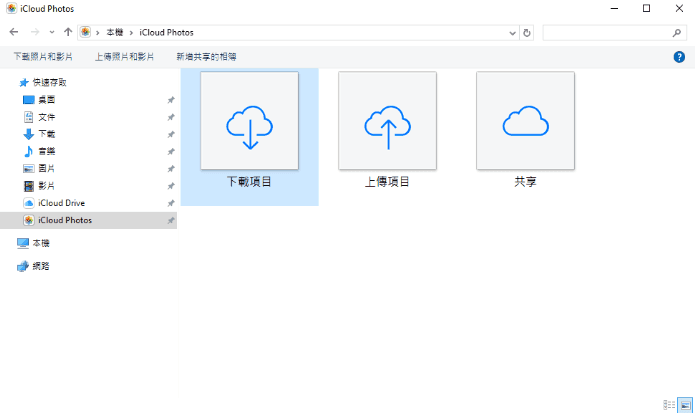Go back with the back arrow
Screen dimensions: 695x413
(x=14, y=32)
